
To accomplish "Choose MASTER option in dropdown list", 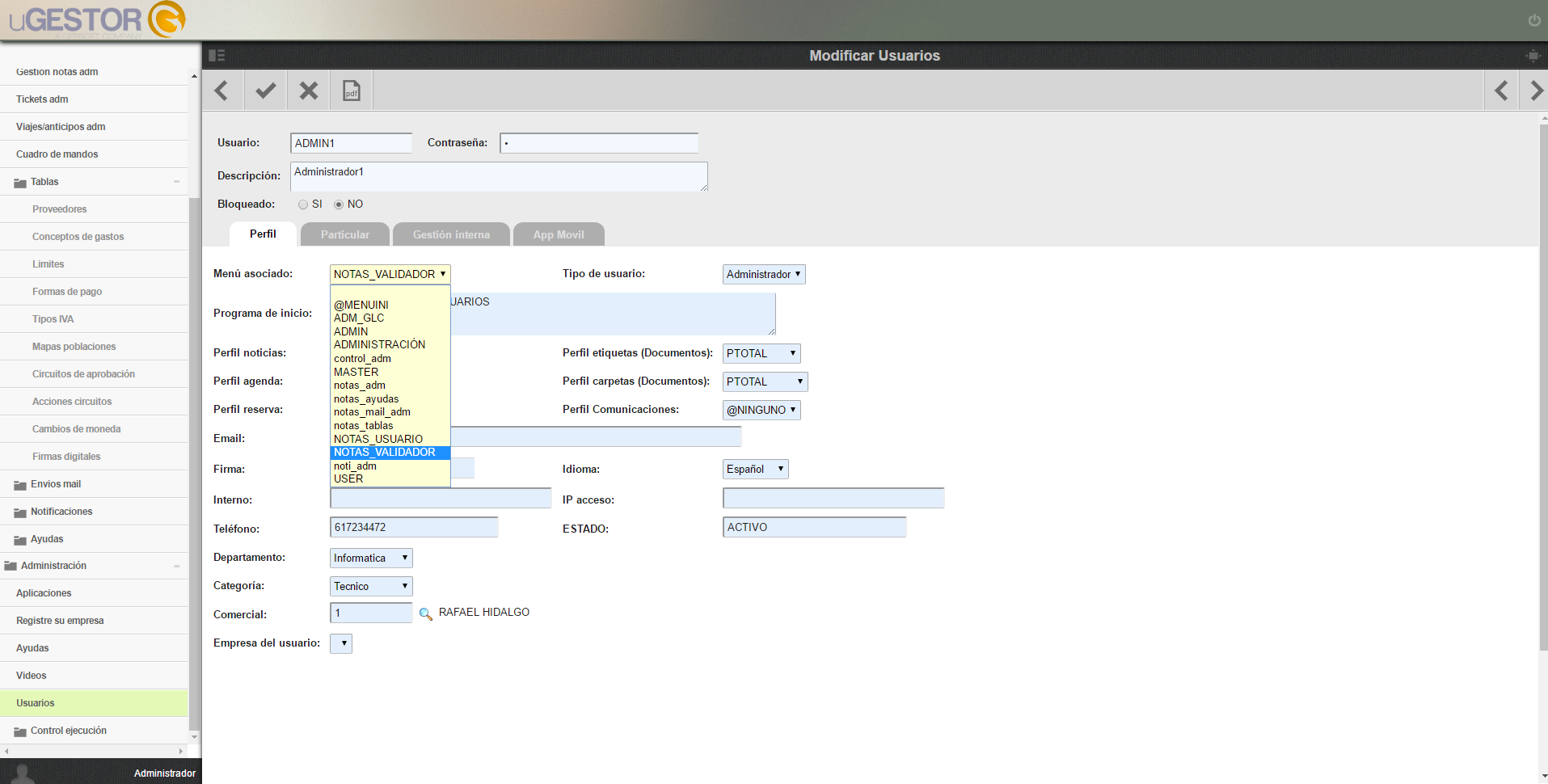I will pyautogui.click(x=390, y=372).
